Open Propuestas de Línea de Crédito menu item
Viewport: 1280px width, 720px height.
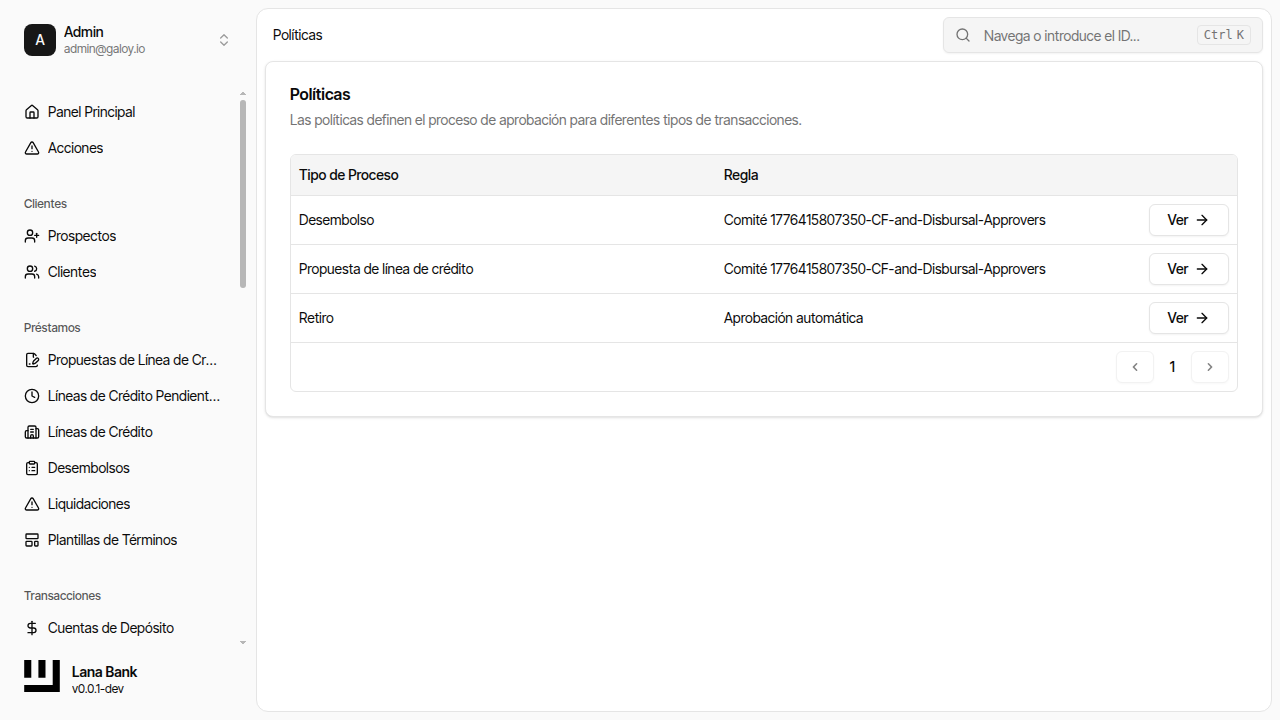pos(132,360)
